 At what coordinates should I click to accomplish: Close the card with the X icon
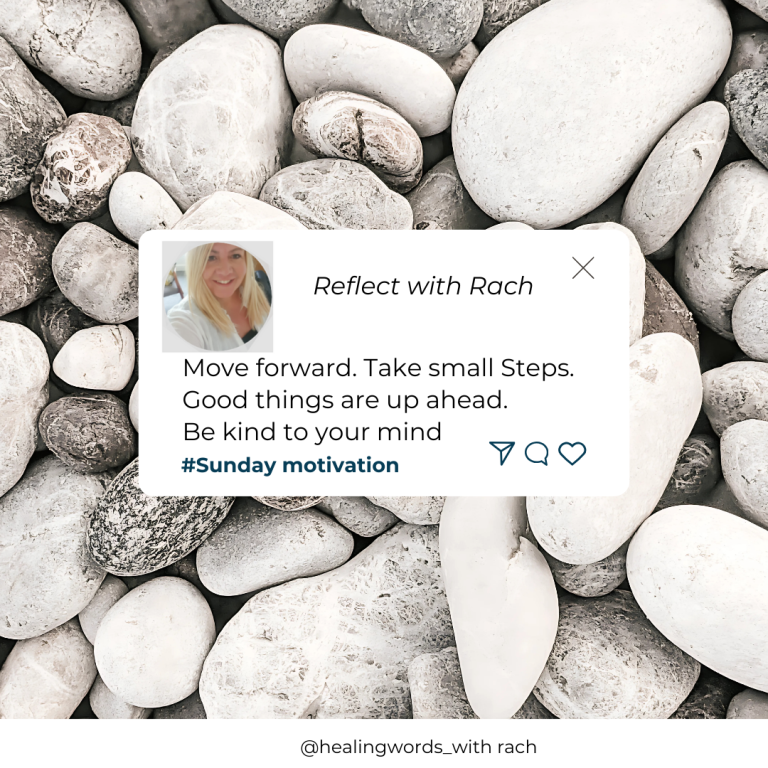tap(583, 268)
